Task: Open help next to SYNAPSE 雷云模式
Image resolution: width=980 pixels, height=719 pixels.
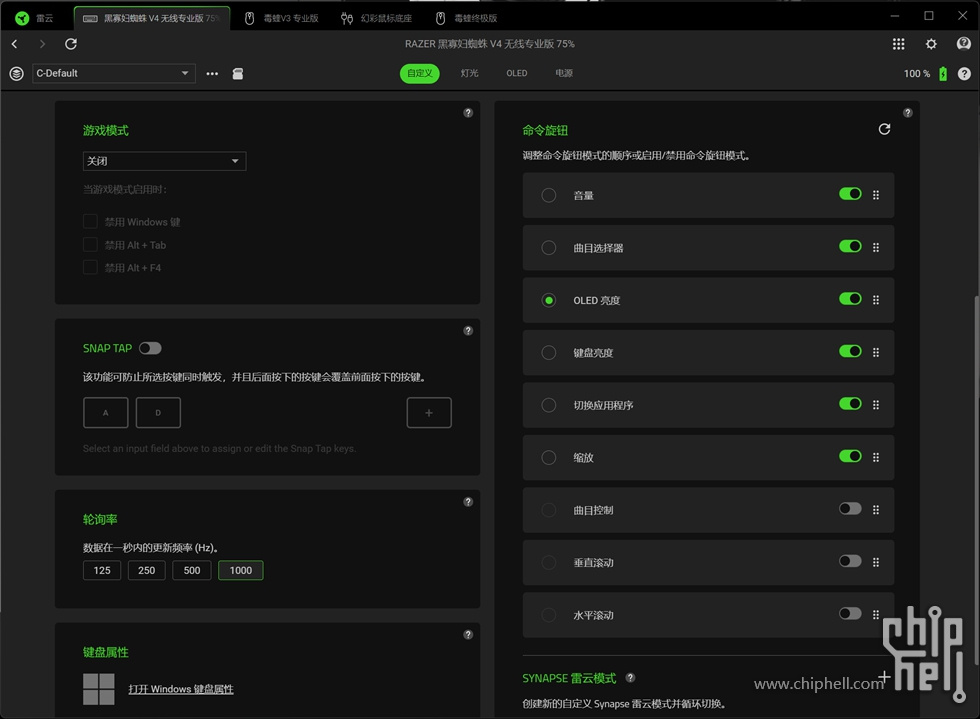Action: click(x=630, y=678)
